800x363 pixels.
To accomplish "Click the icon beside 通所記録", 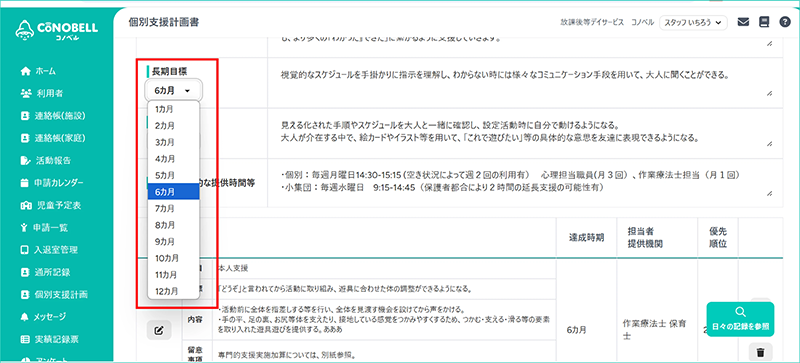I will point(25,272).
